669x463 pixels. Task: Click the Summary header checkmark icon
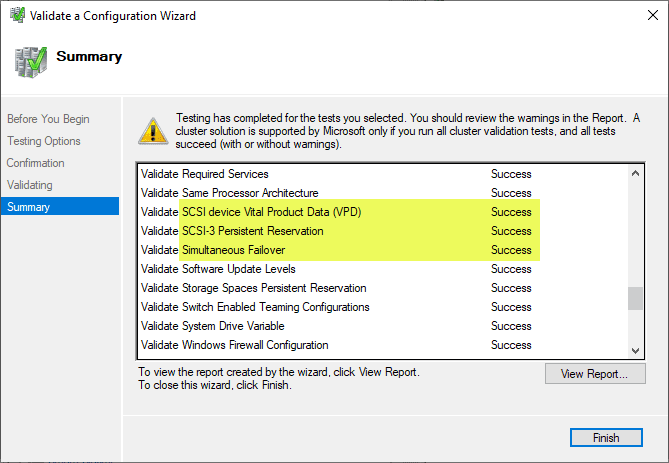[30, 60]
